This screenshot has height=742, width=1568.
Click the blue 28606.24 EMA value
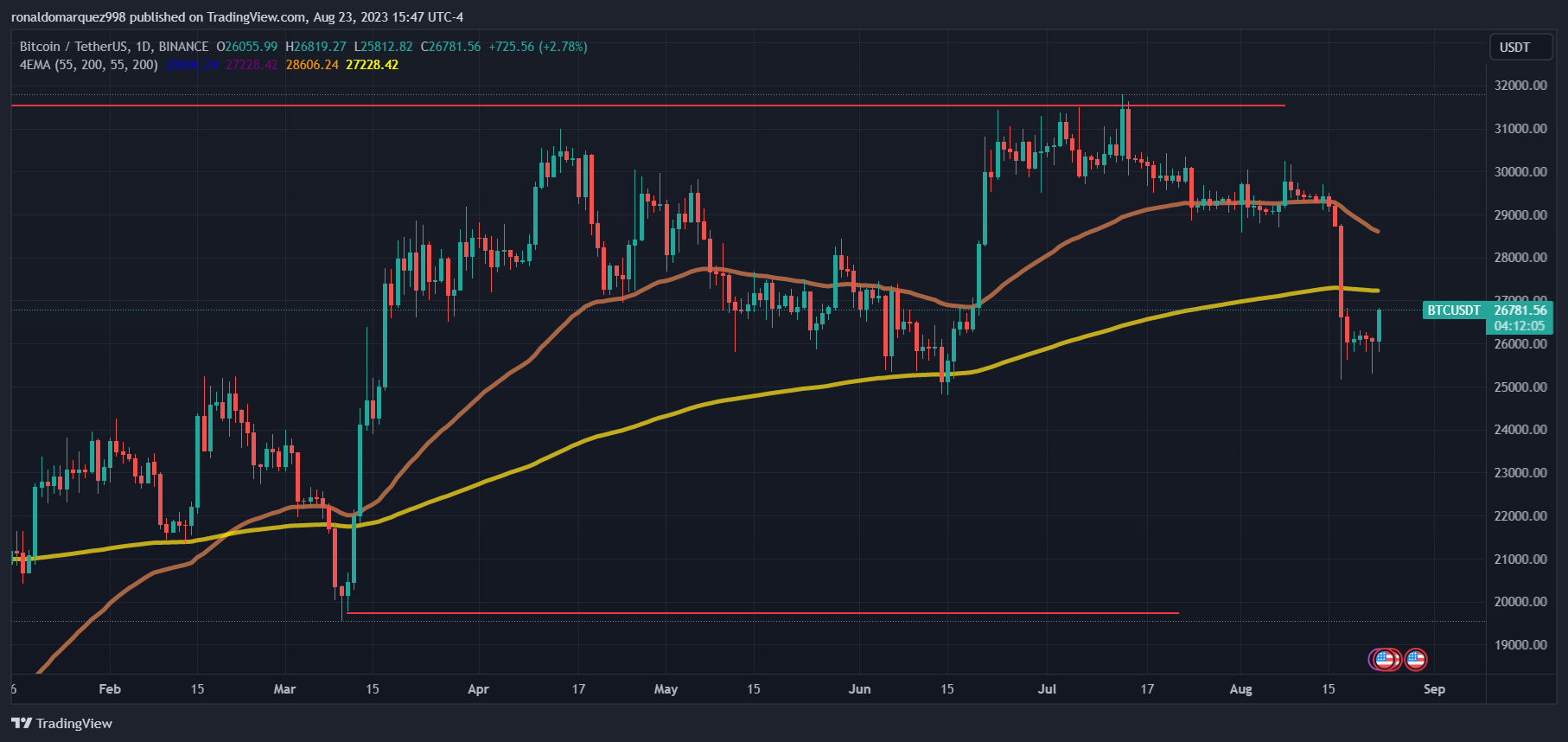pyautogui.click(x=193, y=65)
